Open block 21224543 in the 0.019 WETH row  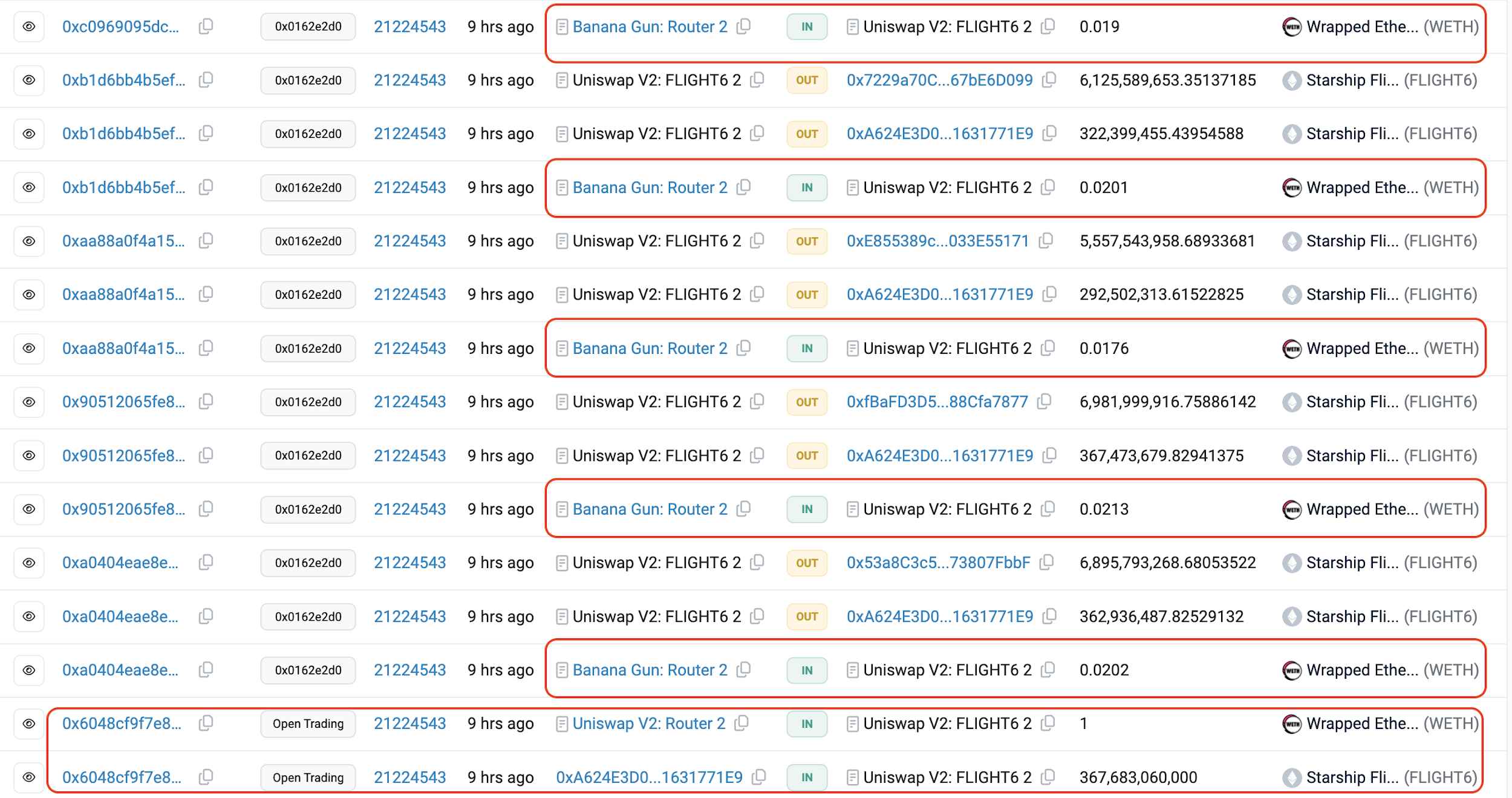409,27
